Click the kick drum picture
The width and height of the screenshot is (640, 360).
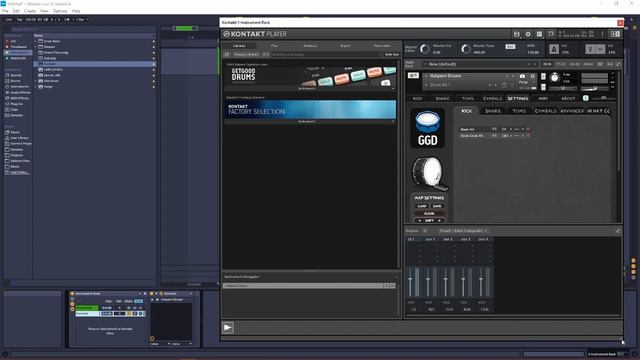(x=429, y=173)
